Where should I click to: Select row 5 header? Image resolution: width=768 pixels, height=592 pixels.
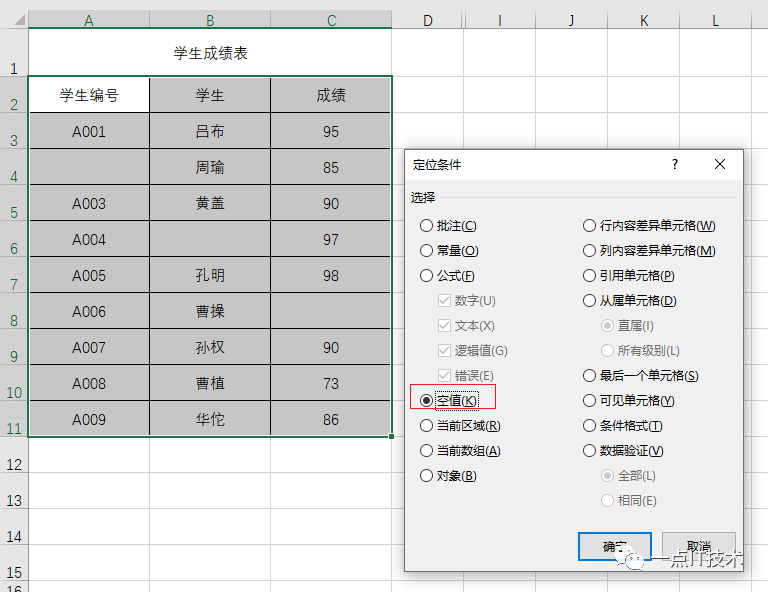click(x=14, y=203)
